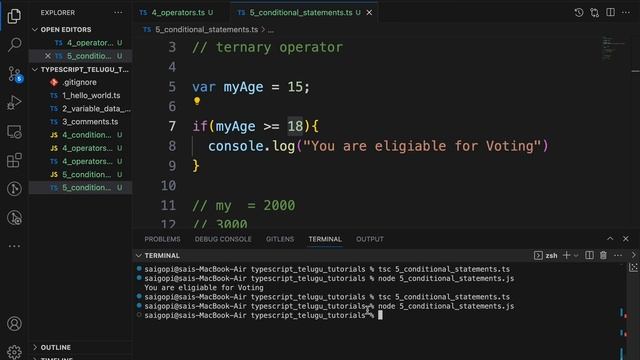Switch to the Problems panel tab
Image resolution: width=640 pixels, height=360 pixels.
coord(162,239)
